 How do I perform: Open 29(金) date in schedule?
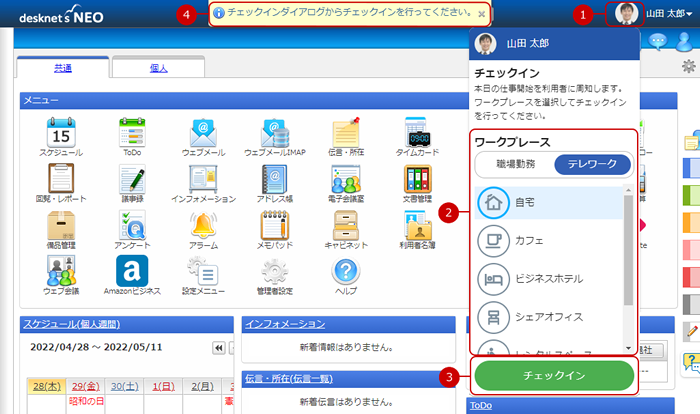tap(86, 386)
